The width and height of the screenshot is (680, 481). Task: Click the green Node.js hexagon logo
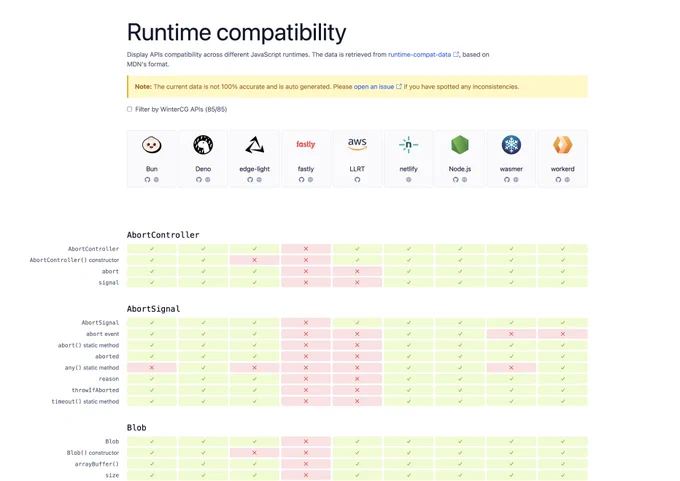[x=460, y=145]
